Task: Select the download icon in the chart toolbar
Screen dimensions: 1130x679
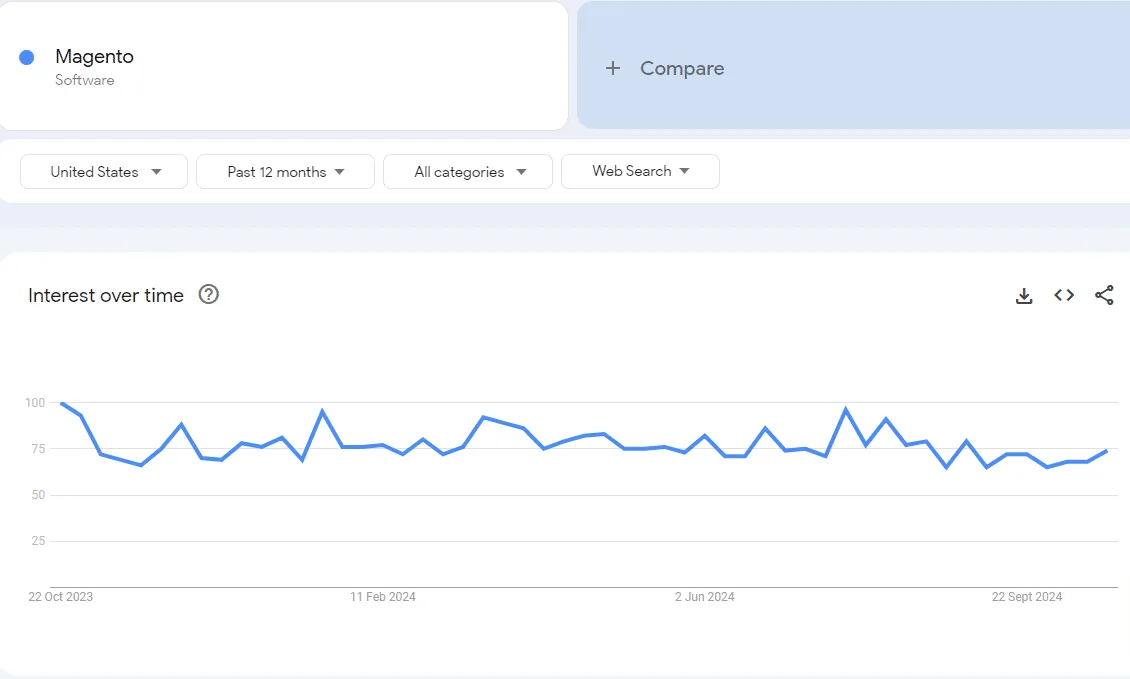Action: click(x=1023, y=295)
